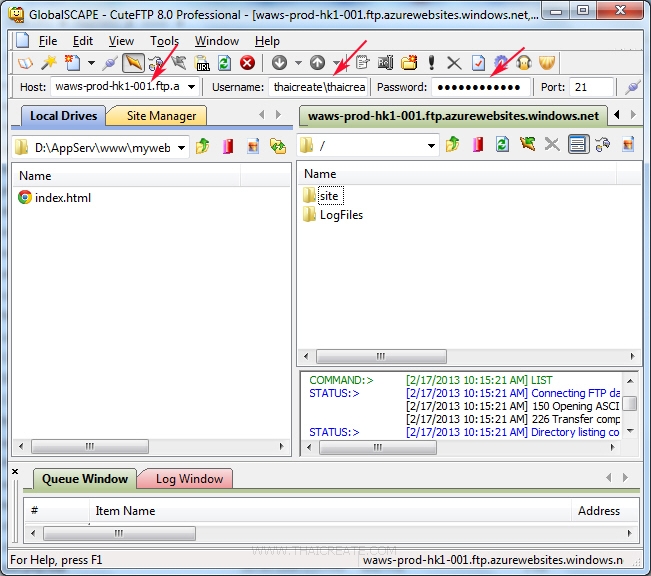This screenshot has width=651, height=576.
Task: Click the Password input field
Action: click(x=481, y=87)
